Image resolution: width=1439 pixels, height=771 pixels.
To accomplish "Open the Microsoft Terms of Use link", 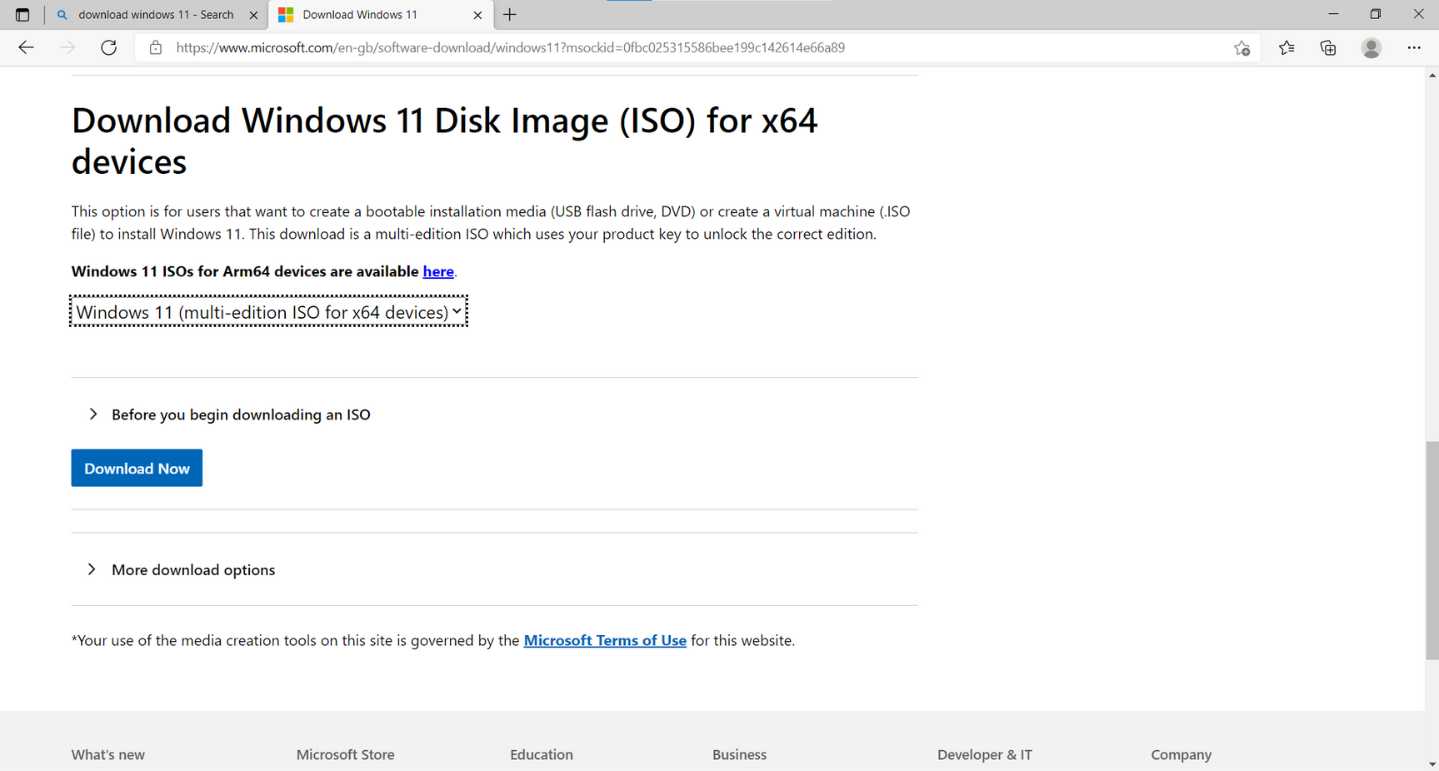I will pos(605,640).
